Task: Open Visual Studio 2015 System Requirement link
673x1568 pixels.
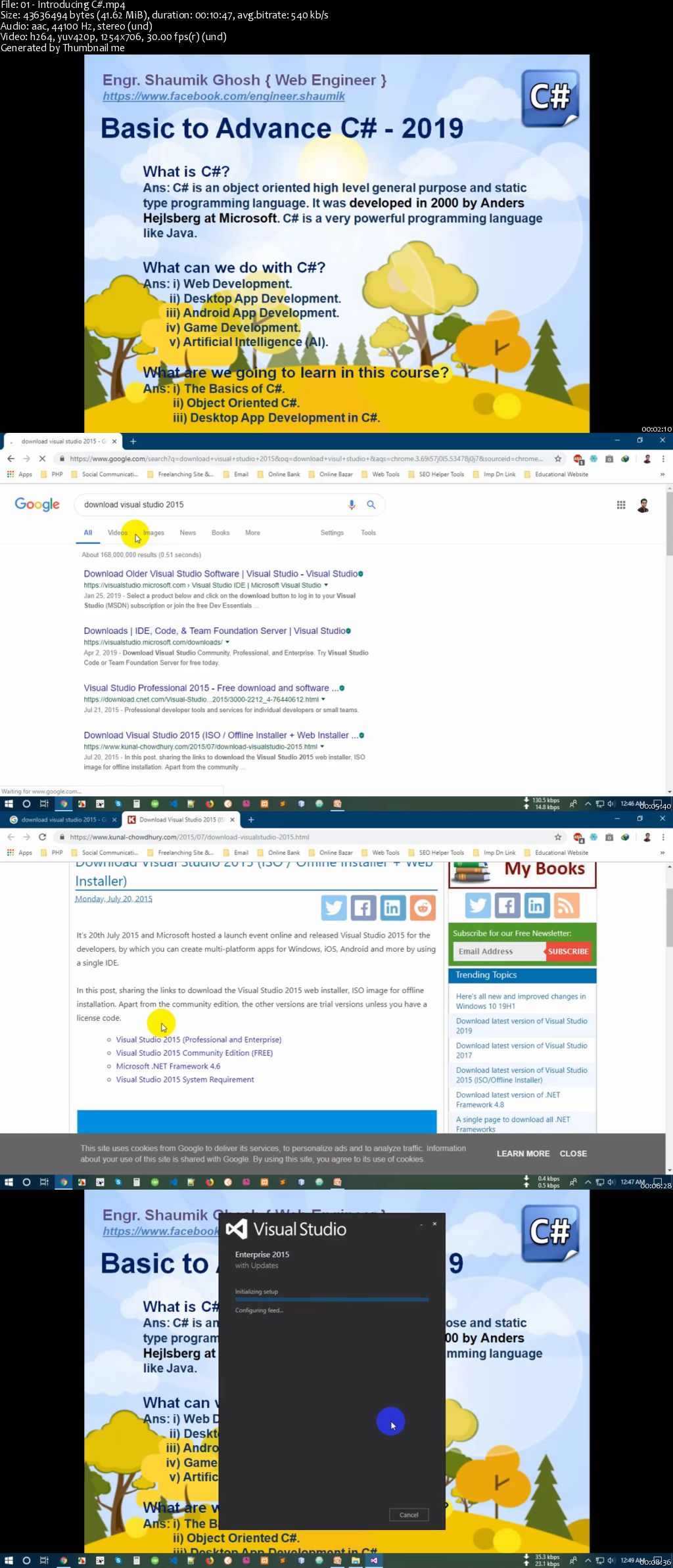Action: [185, 1079]
